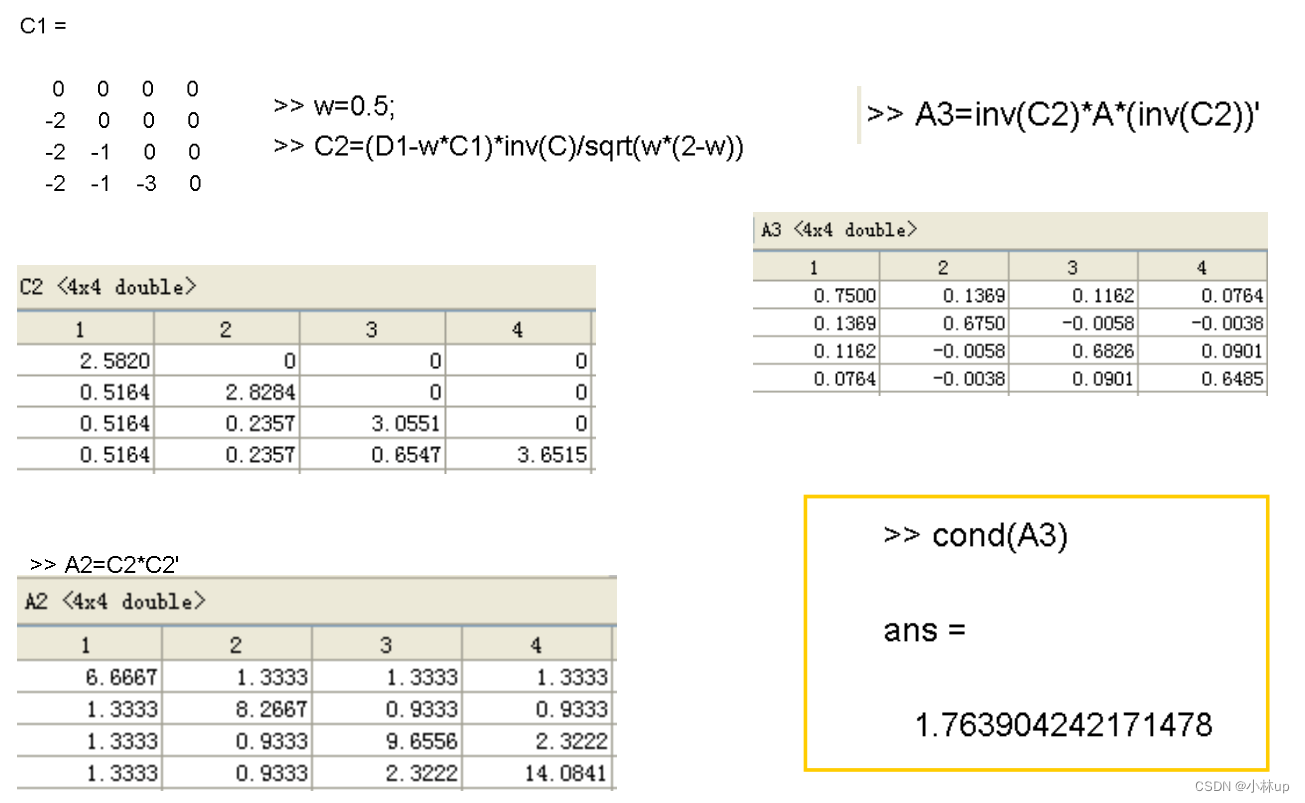Click 0.9333 in row two, column three of A2
The height and width of the screenshot is (803, 1305).
[386, 709]
